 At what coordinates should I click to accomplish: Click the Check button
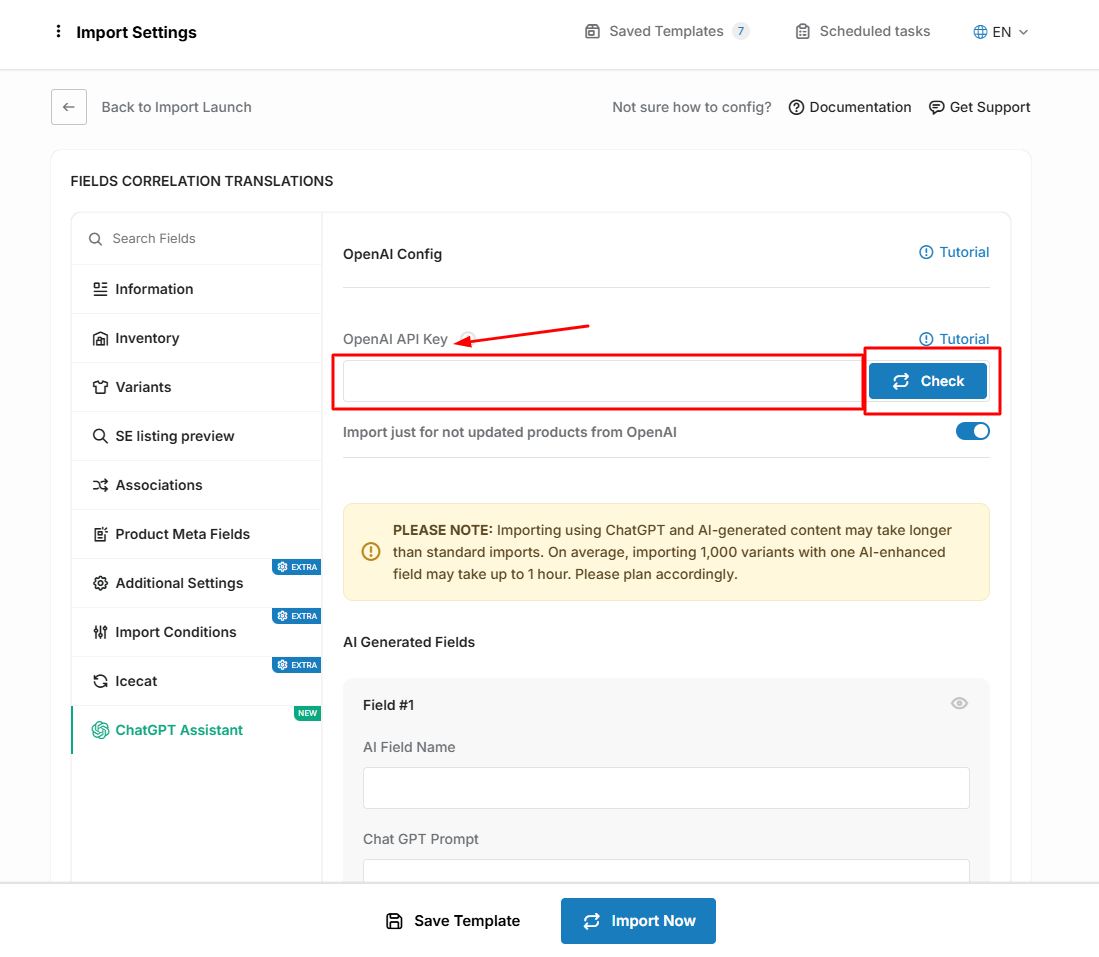pos(928,381)
